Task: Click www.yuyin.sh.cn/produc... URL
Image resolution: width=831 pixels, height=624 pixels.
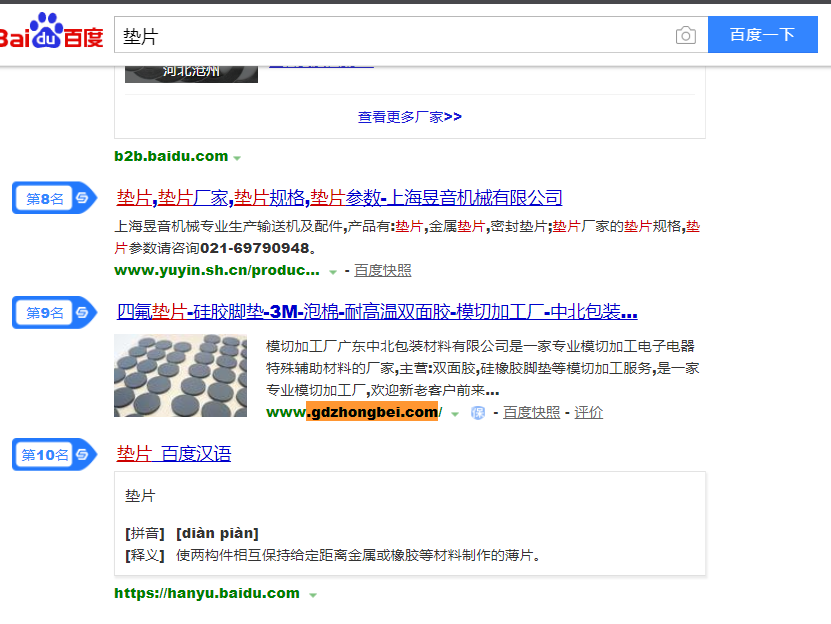Action: point(217,270)
